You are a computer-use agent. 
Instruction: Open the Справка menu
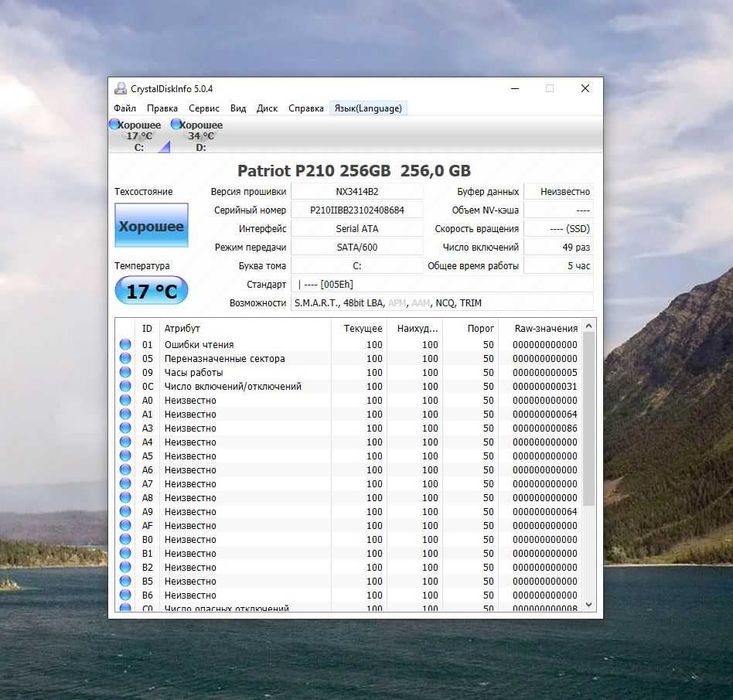(306, 108)
